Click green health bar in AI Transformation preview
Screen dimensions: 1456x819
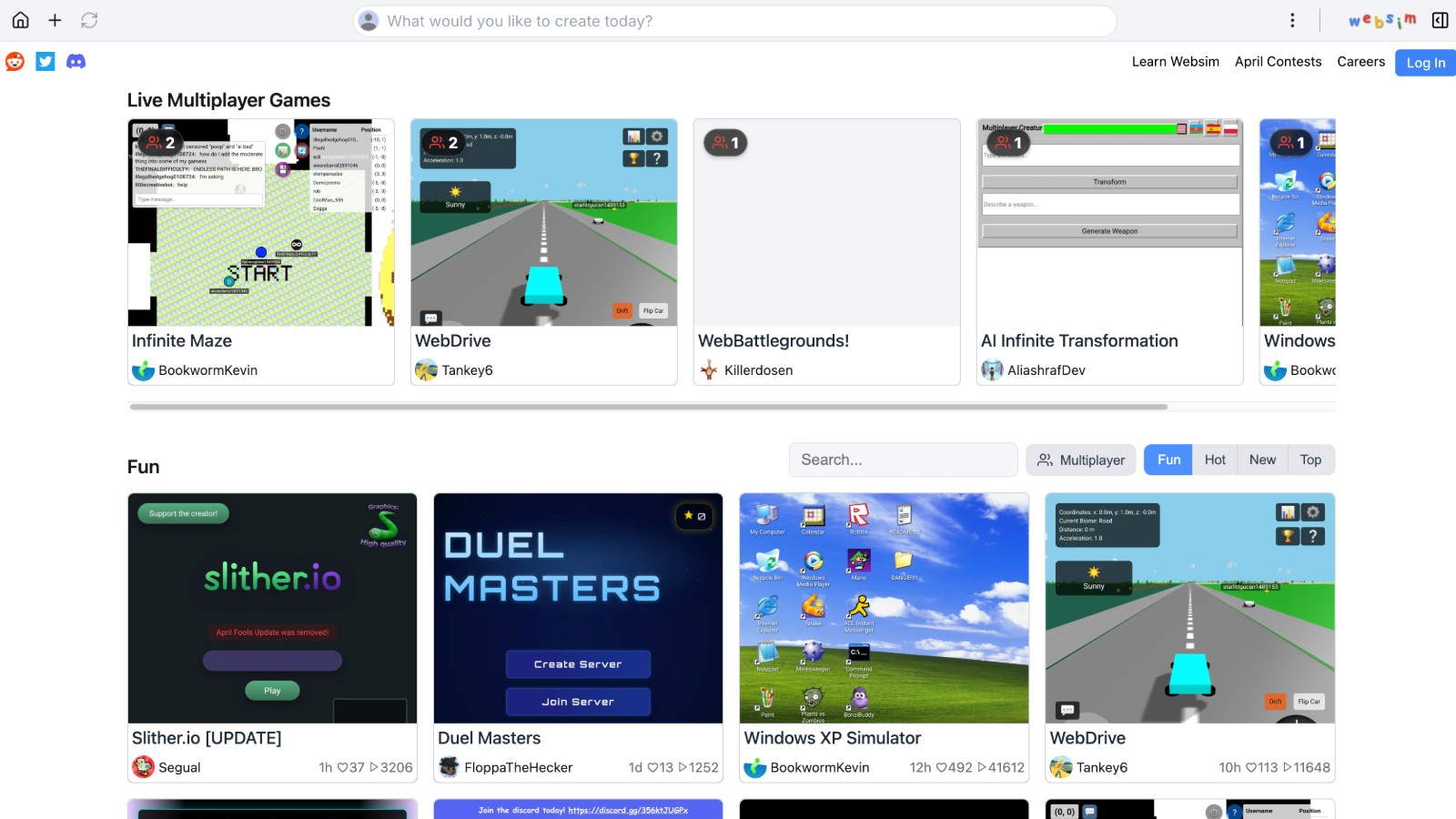coord(1110,129)
